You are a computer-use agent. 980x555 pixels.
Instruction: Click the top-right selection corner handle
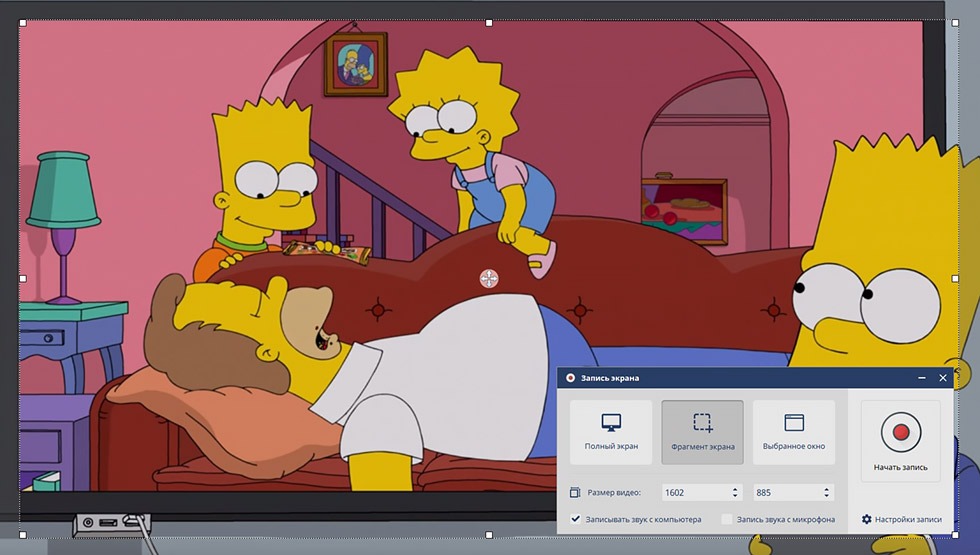[955, 23]
